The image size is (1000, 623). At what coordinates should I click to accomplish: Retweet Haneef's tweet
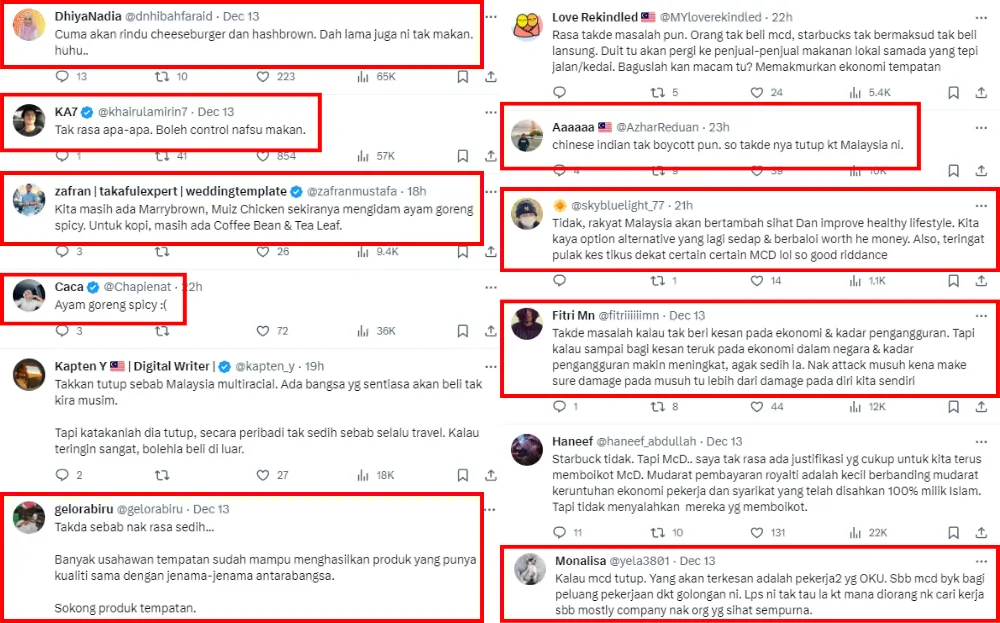656,533
